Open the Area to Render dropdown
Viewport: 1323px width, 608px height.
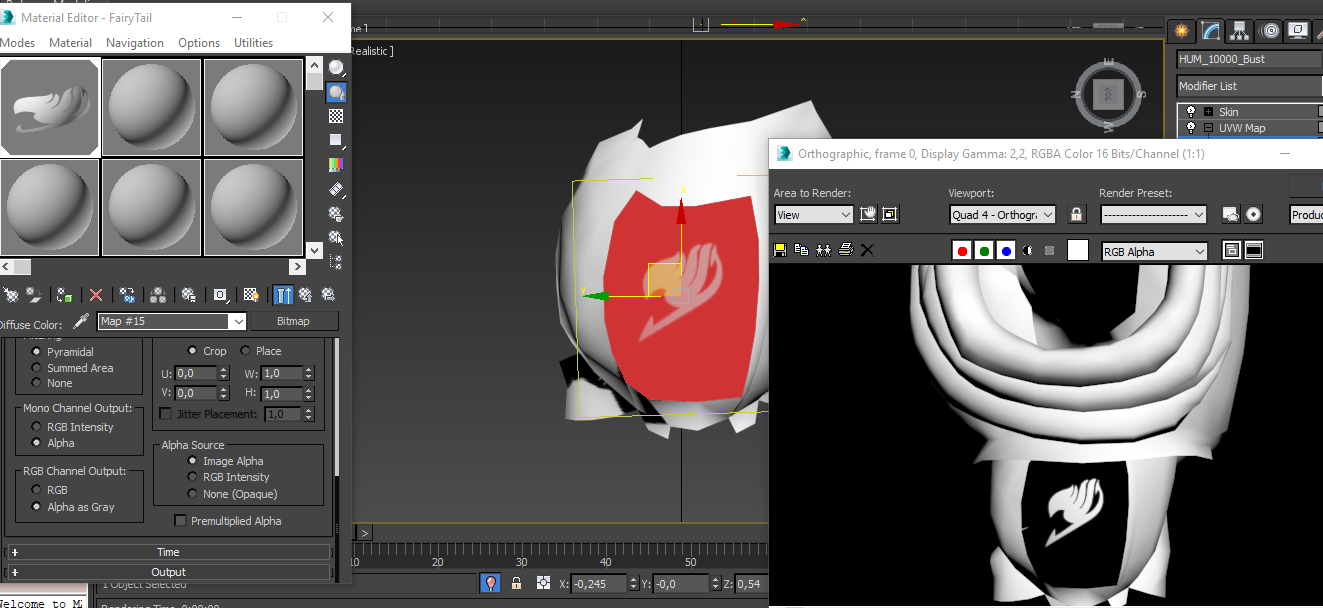point(814,214)
